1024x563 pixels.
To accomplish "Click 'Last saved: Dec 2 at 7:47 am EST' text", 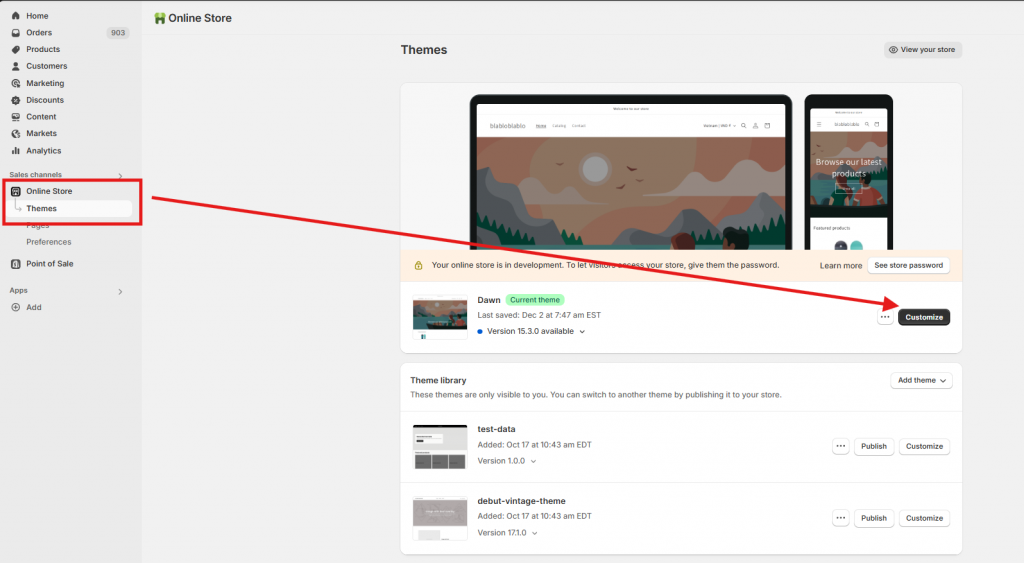I will (x=539, y=315).
